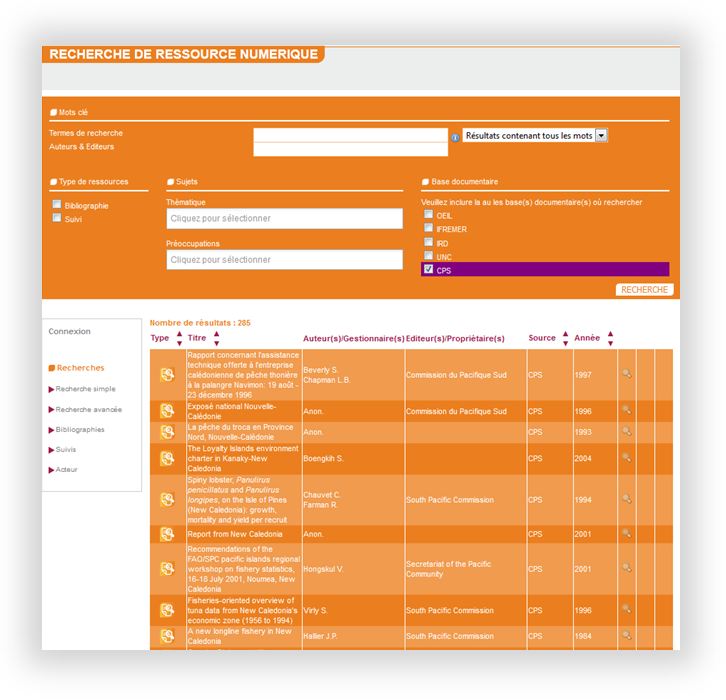This screenshot has width=726, height=700.
Task: Click resource icon for Spiny lobster row
Action: tap(168, 498)
